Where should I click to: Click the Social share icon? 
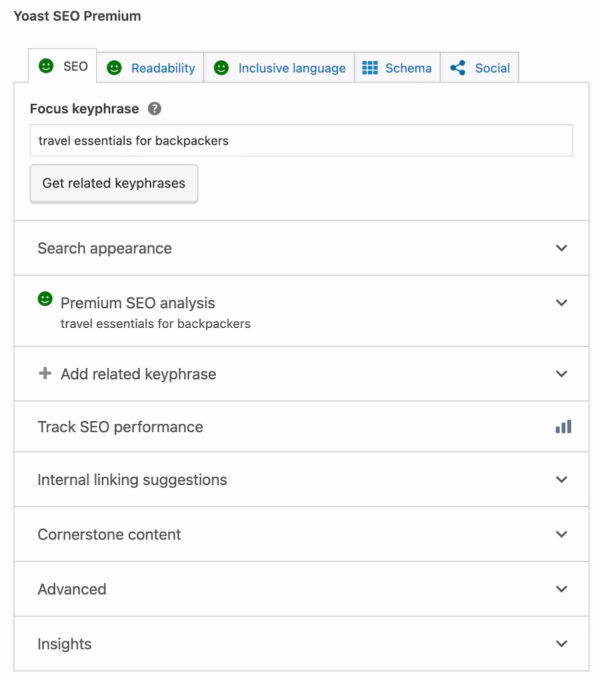pyautogui.click(x=458, y=68)
